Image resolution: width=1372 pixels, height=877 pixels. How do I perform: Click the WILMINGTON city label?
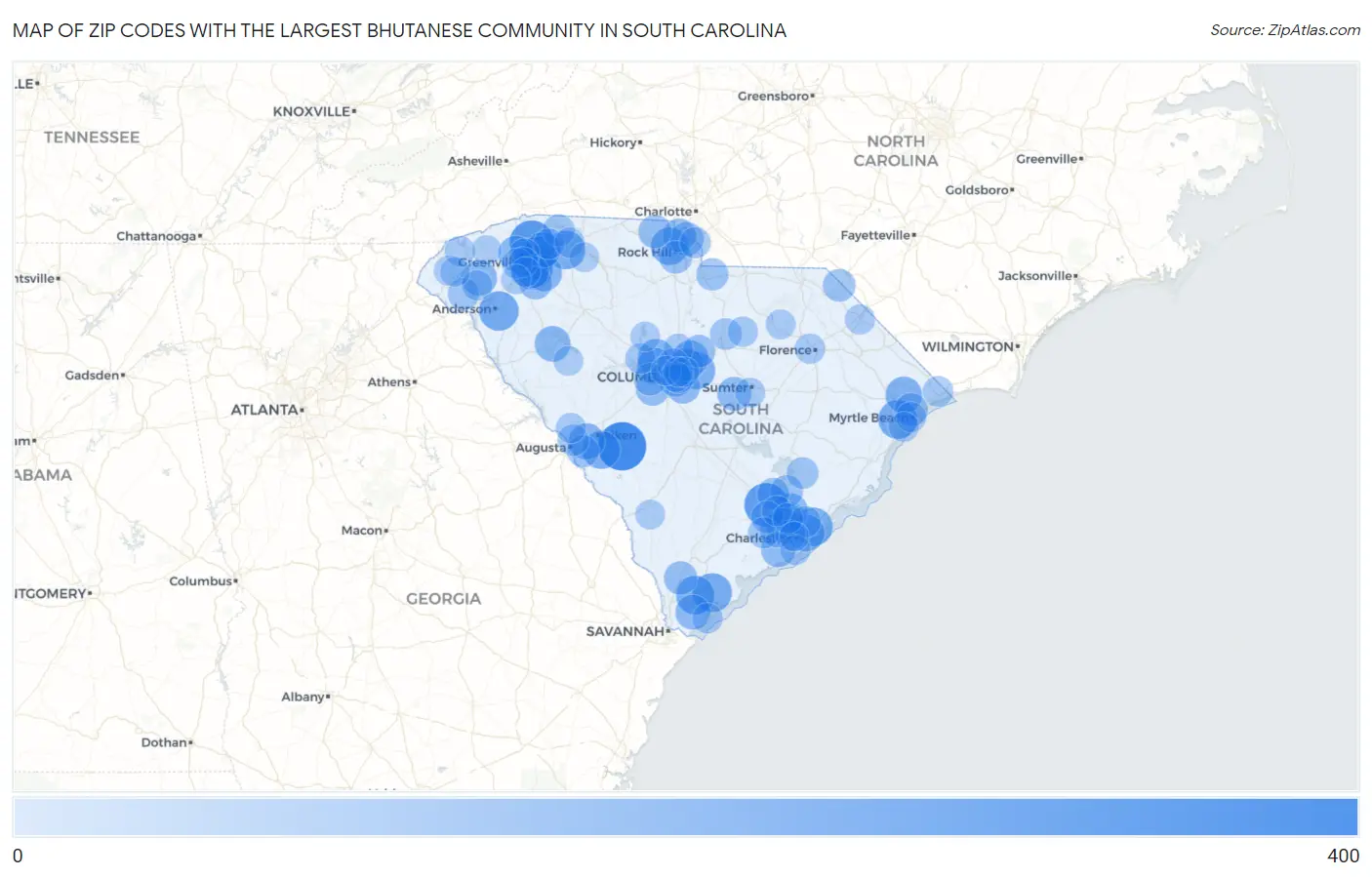tap(971, 346)
